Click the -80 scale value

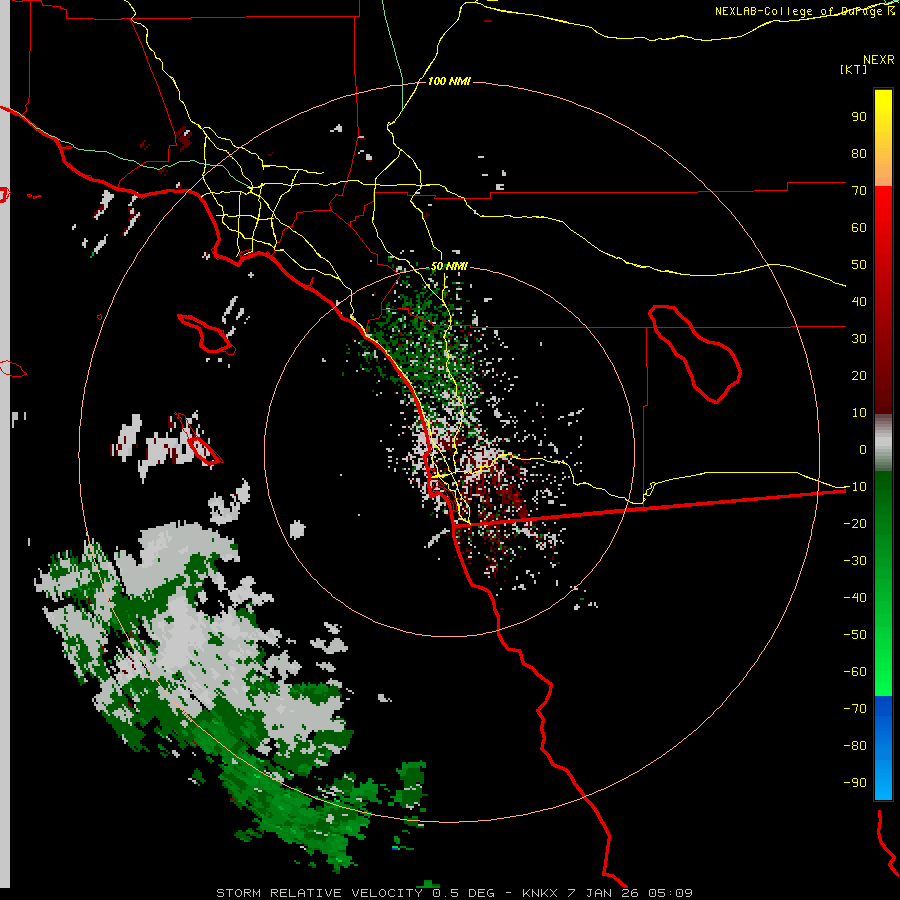tap(855, 746)
